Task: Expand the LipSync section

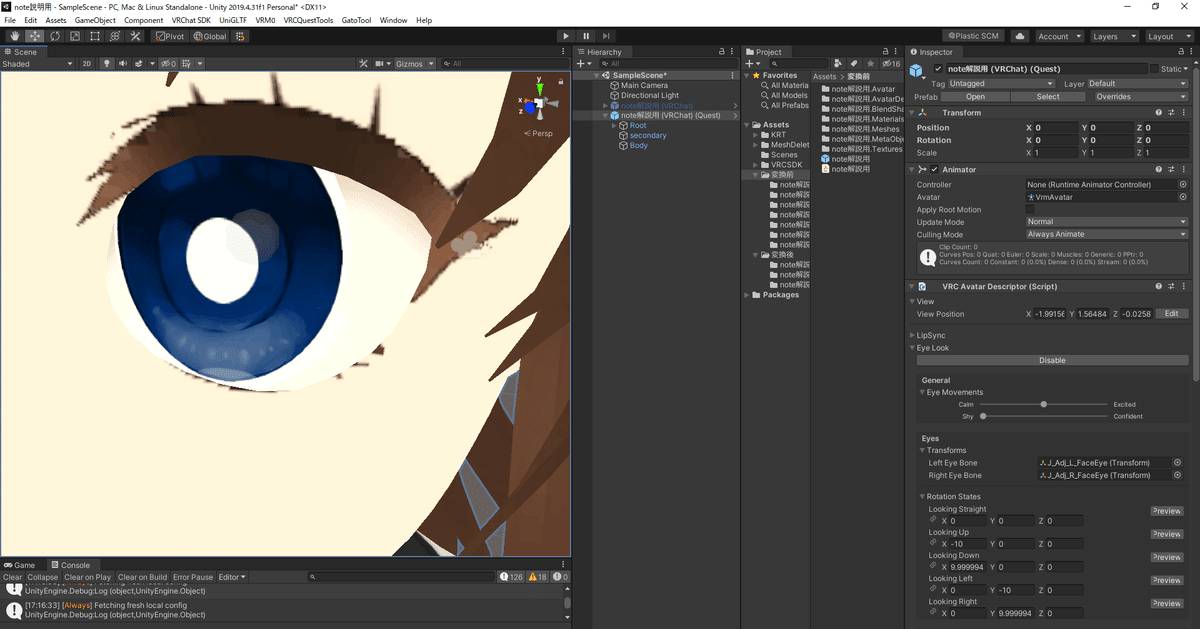Action: point(913,335)
